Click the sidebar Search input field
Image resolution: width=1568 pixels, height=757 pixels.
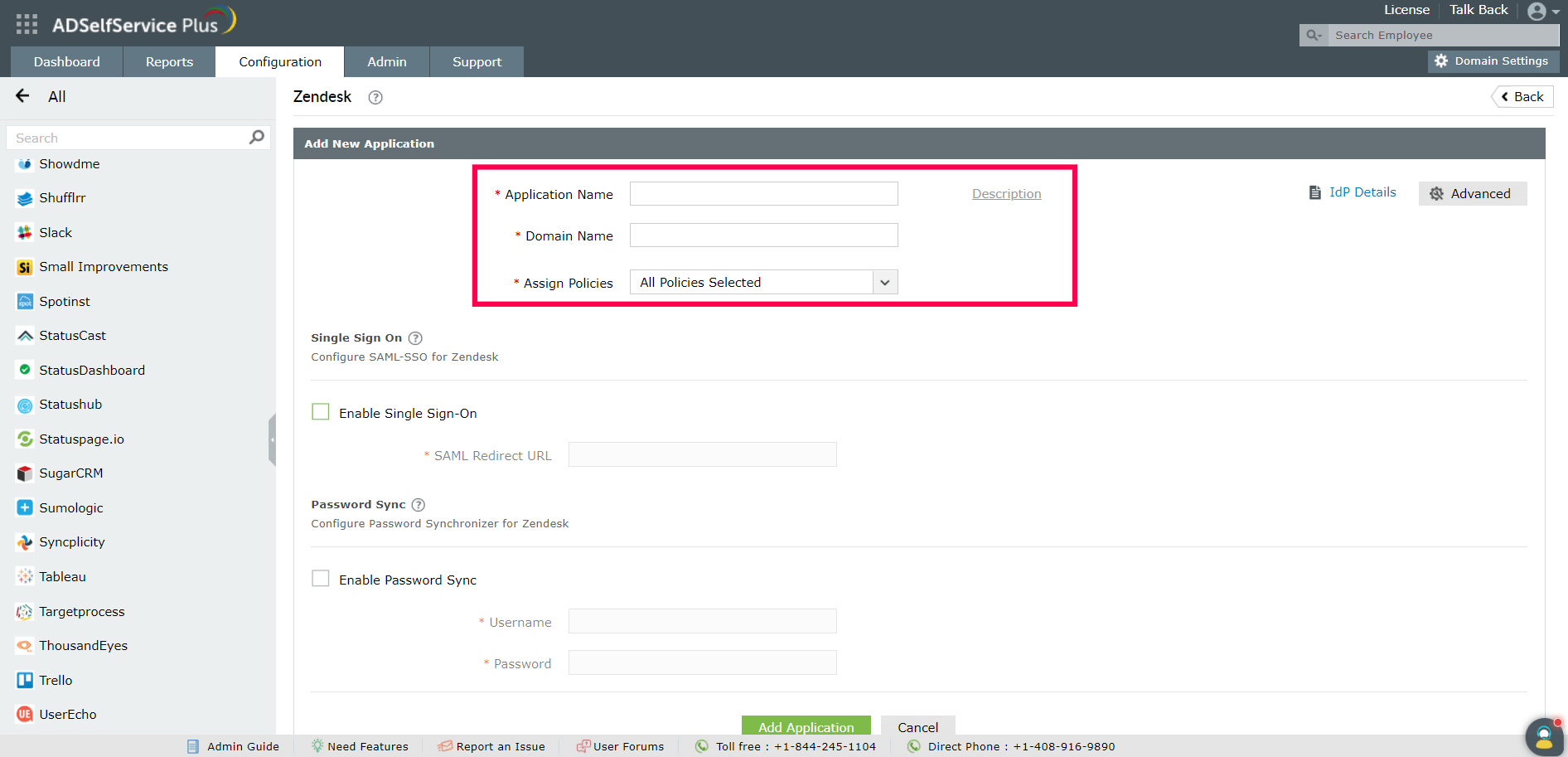(129, 138)
